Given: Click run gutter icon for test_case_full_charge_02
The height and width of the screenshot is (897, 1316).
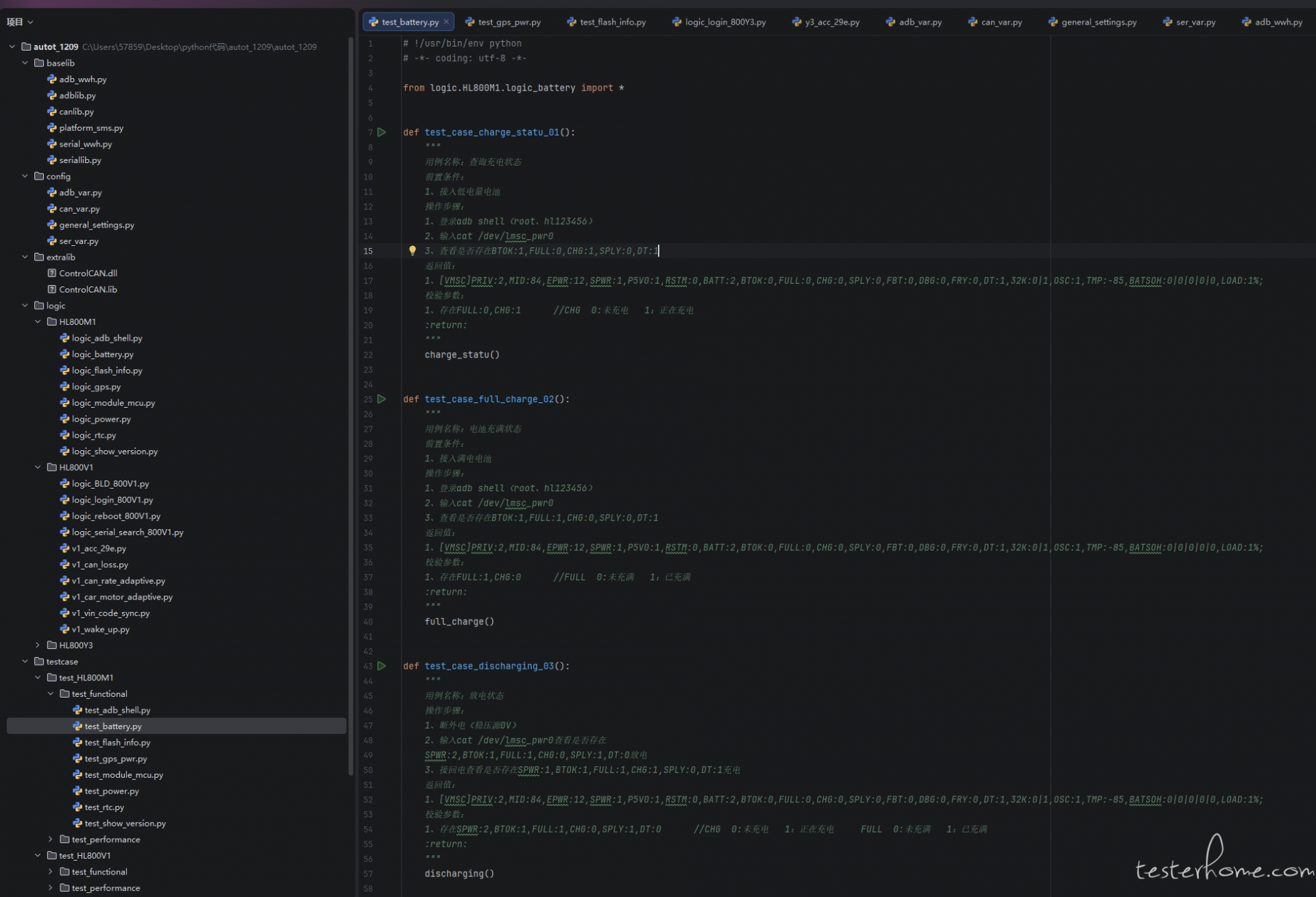Looking at the screenshot, I should 382,399.
